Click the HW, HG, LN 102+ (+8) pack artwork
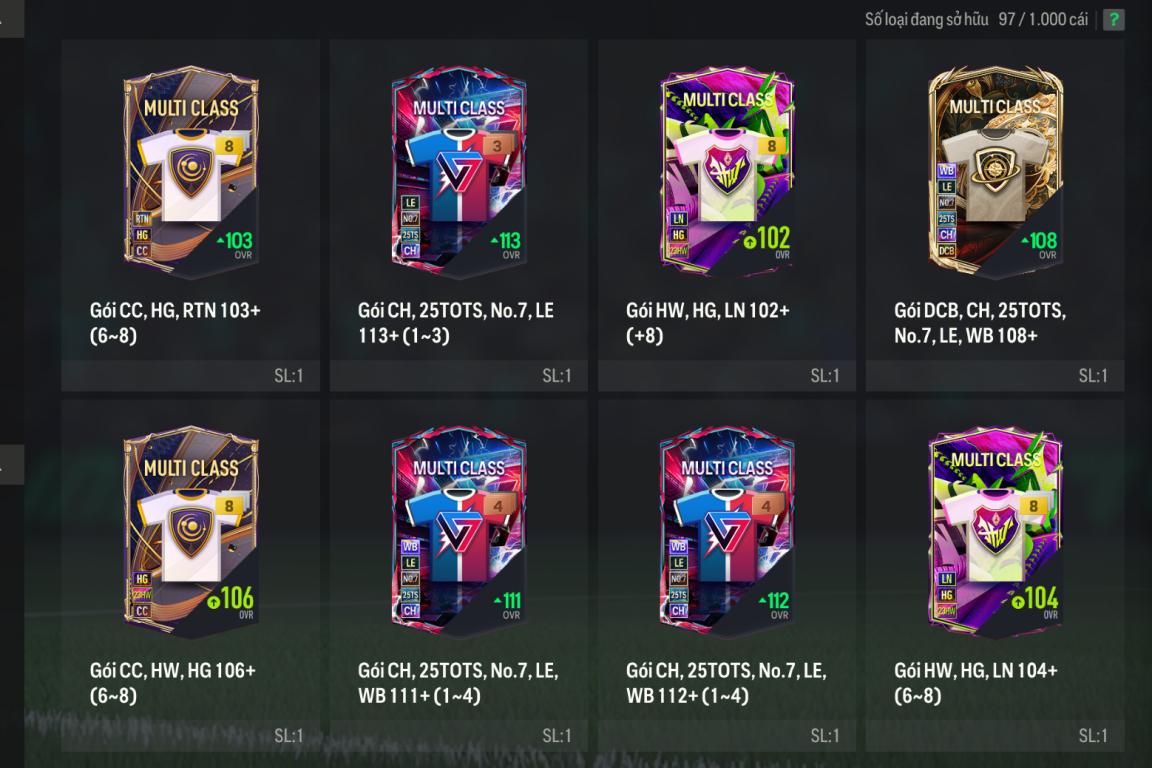This screenshot has height=768, width=1152. 727,171
